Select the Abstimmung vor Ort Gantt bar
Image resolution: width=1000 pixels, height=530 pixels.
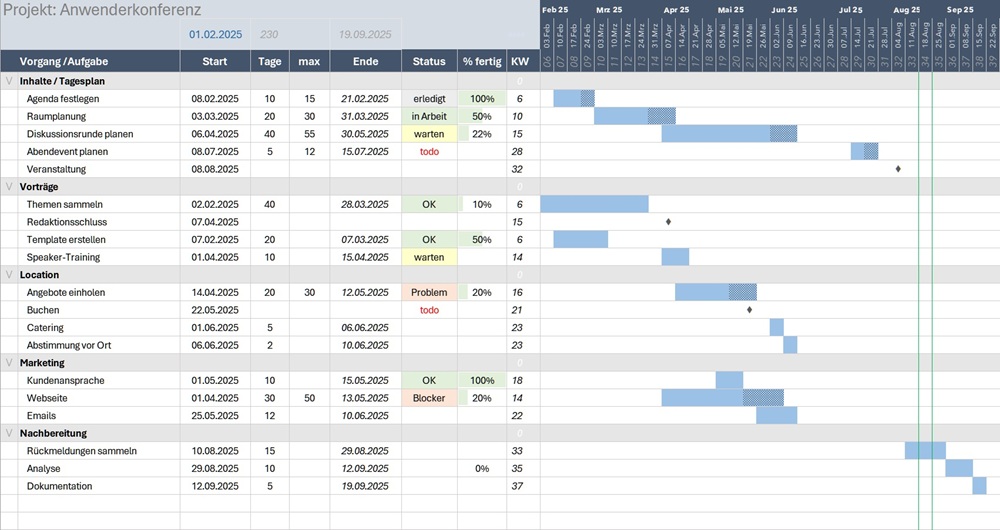coord(790,345)
